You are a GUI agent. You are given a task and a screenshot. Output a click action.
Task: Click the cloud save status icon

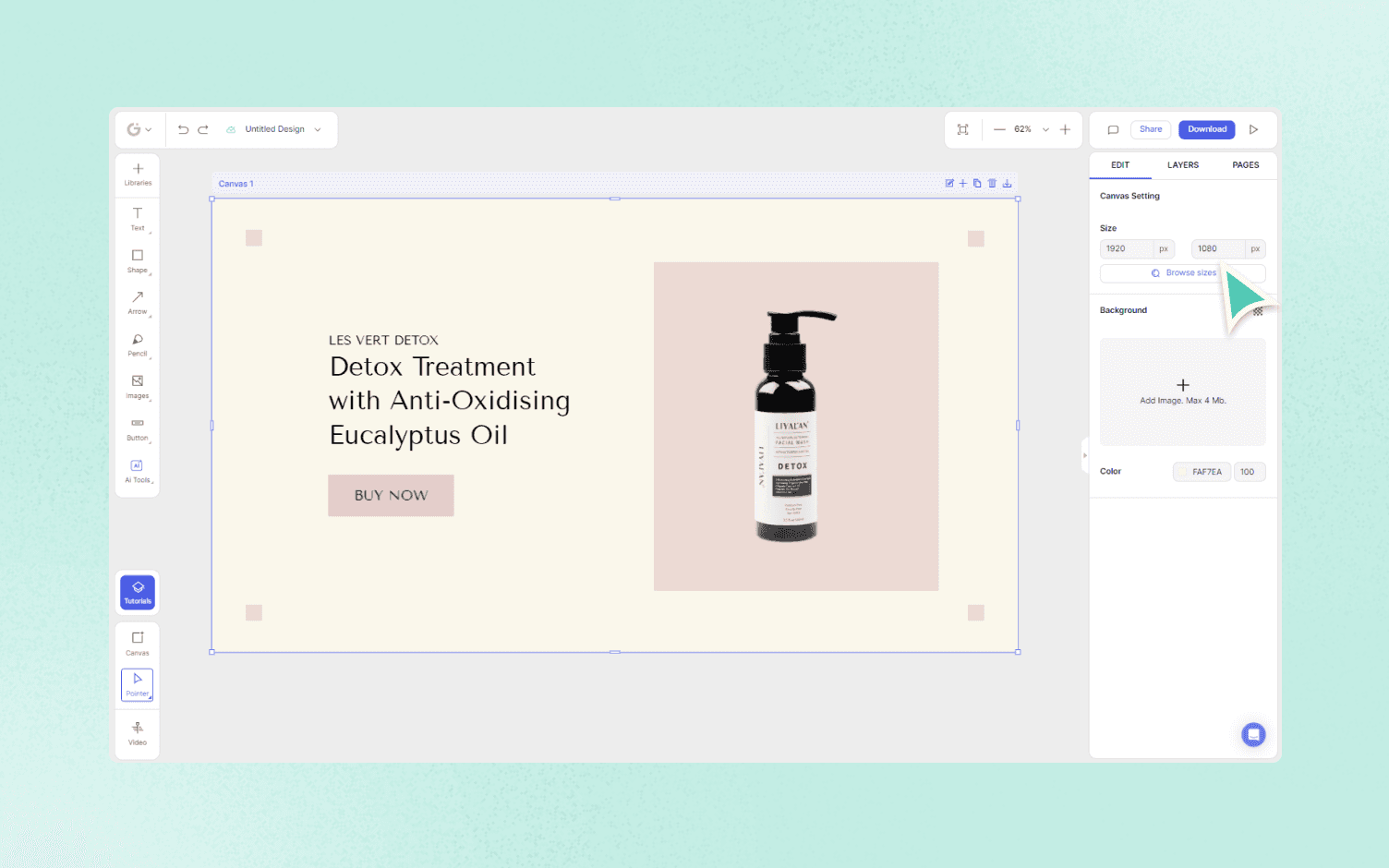click(x=231, y=129)
